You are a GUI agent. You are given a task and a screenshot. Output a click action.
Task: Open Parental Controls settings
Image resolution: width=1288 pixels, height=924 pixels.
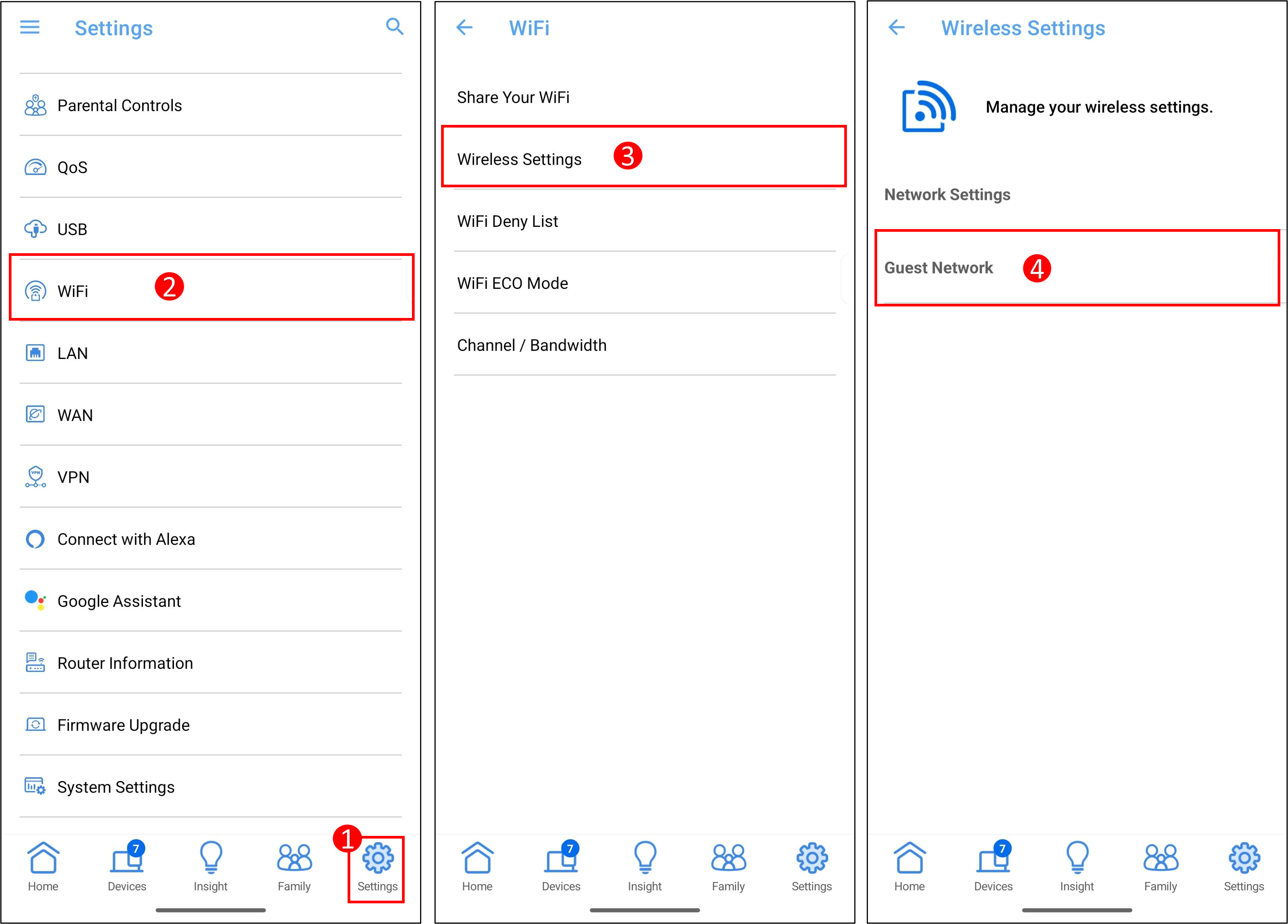pos(119,106)
